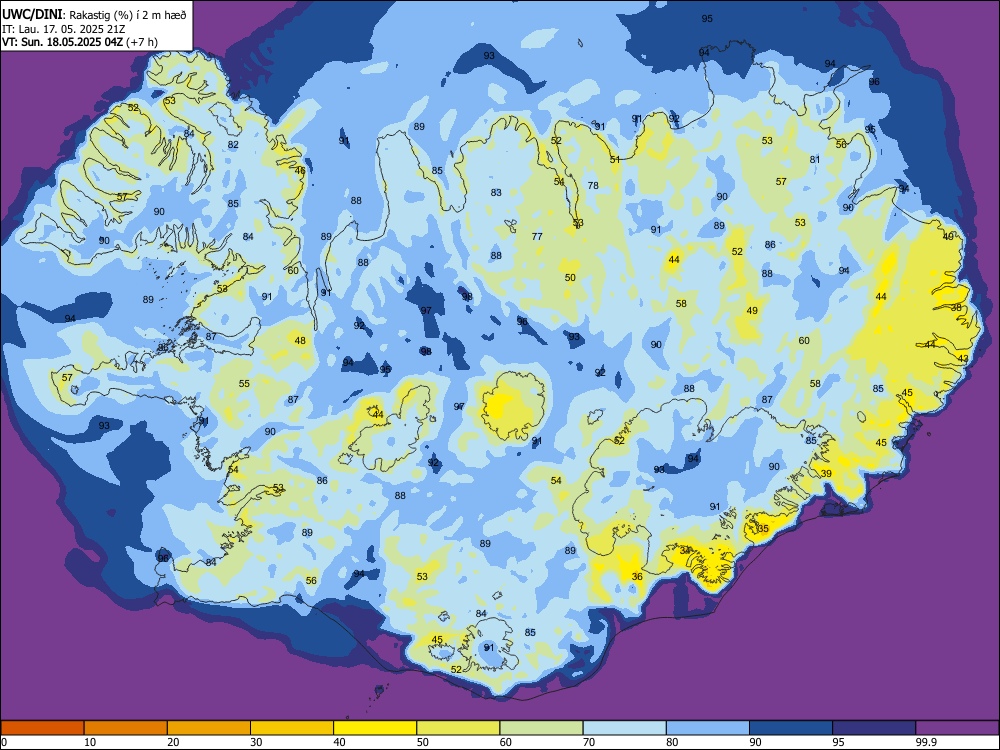Click the map value '55' in the west
This screenshot has height=750, width=1000.
click(x=244, y=384)
